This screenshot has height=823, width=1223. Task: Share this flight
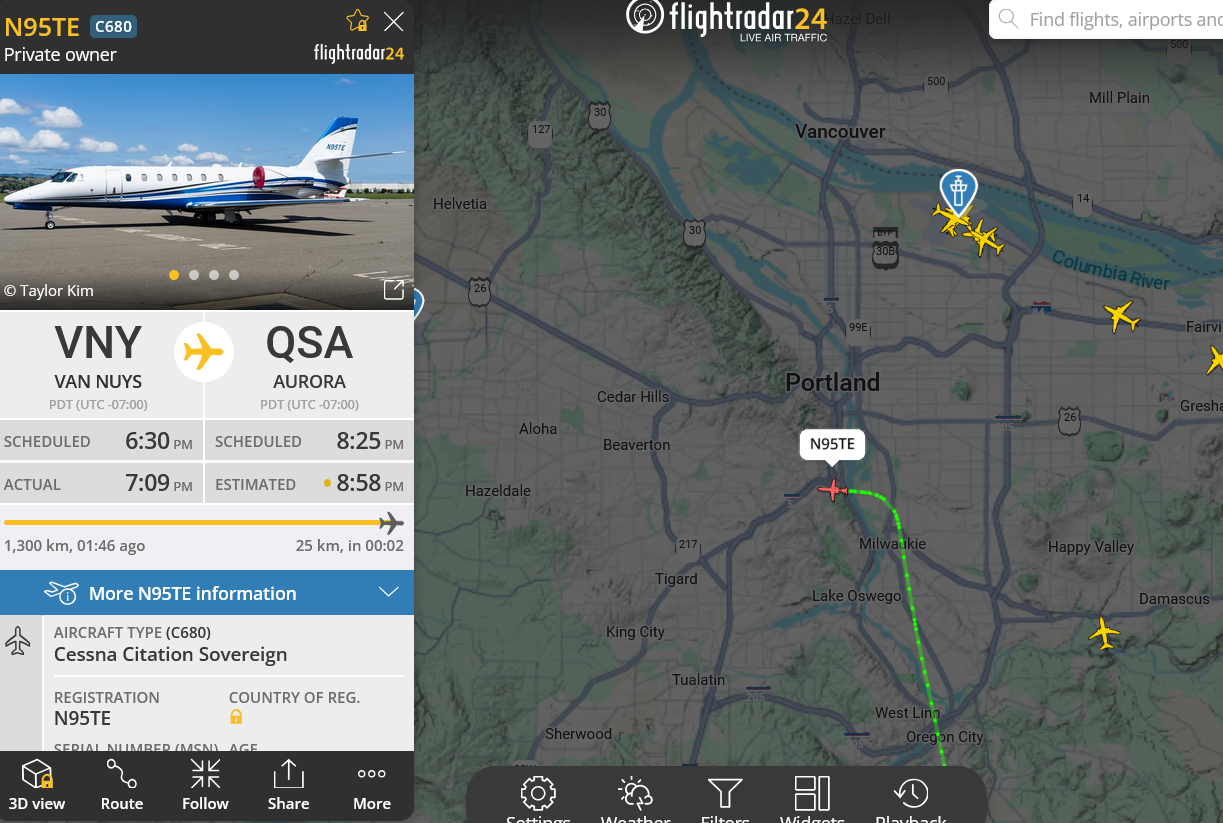(288, 785)
